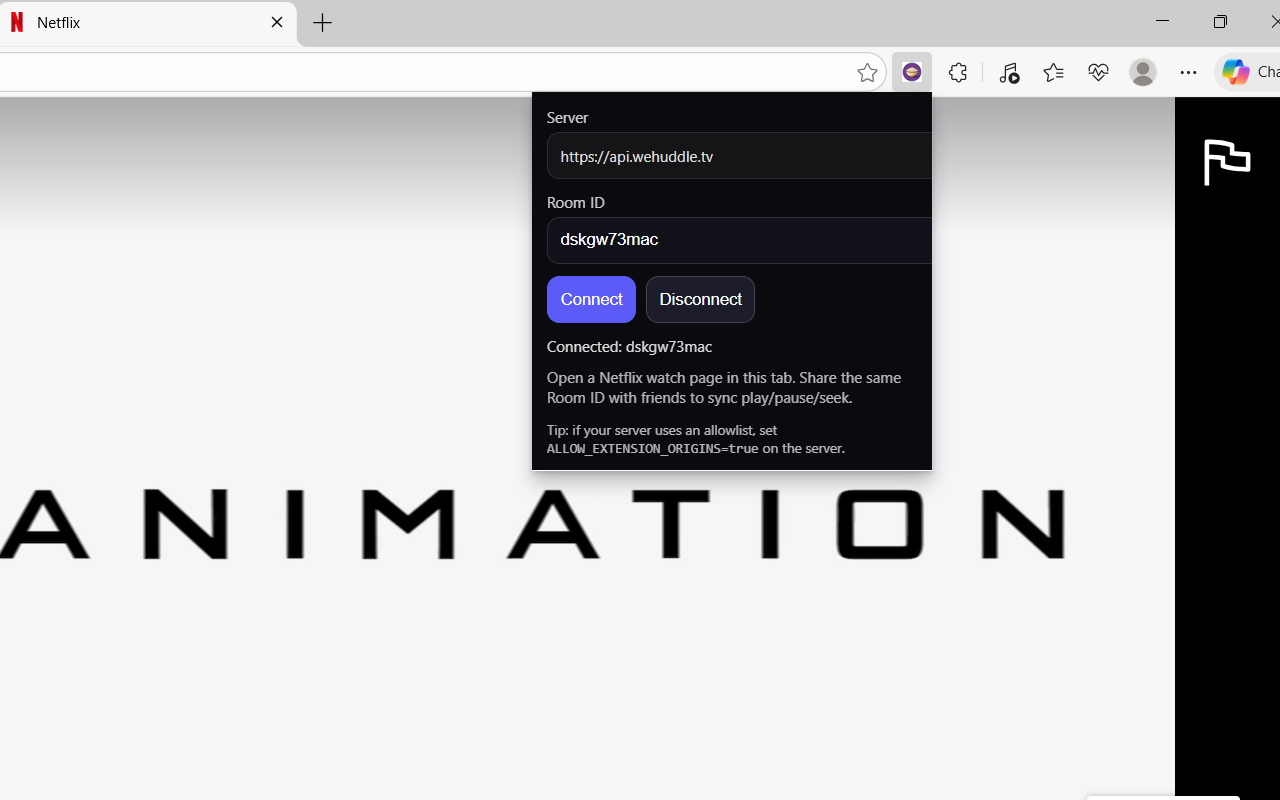Viewport: 1280px width, 800px height.
Task: Open Browser essentials heart icon
Action: pos(1098,72)
